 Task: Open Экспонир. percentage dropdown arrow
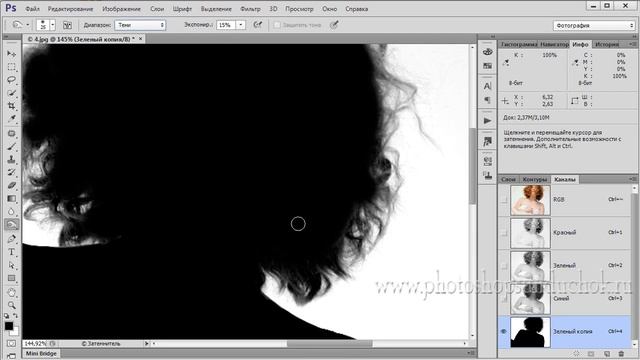click(x=241, y=25)
